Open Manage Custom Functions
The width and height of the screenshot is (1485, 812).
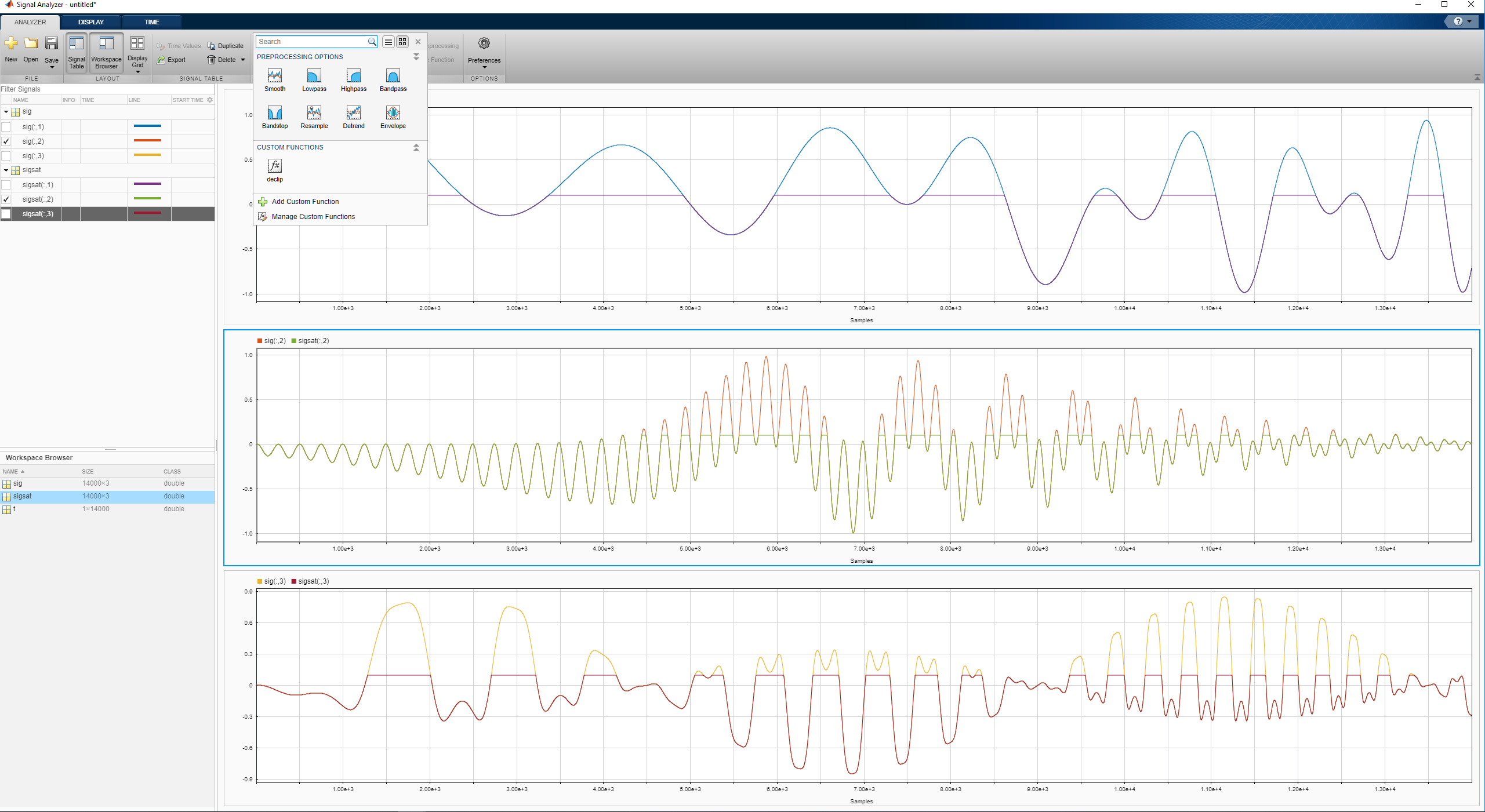(313, 217)
